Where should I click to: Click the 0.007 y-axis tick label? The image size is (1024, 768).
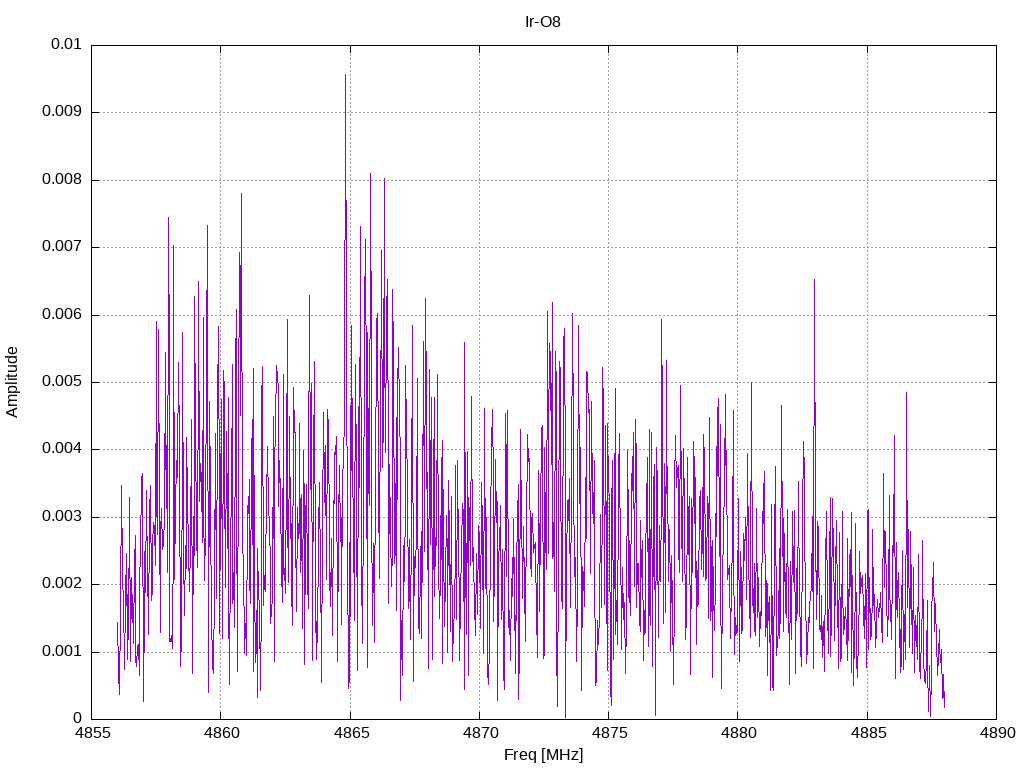[62, 247]
